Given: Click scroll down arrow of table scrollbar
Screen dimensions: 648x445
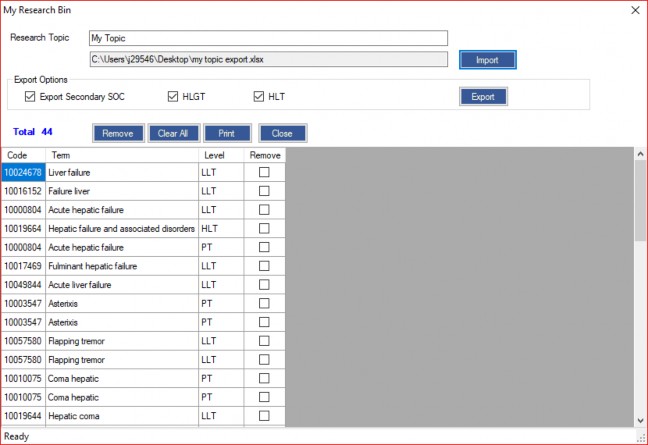Looking at the screenshot, I should coord(640,420).
